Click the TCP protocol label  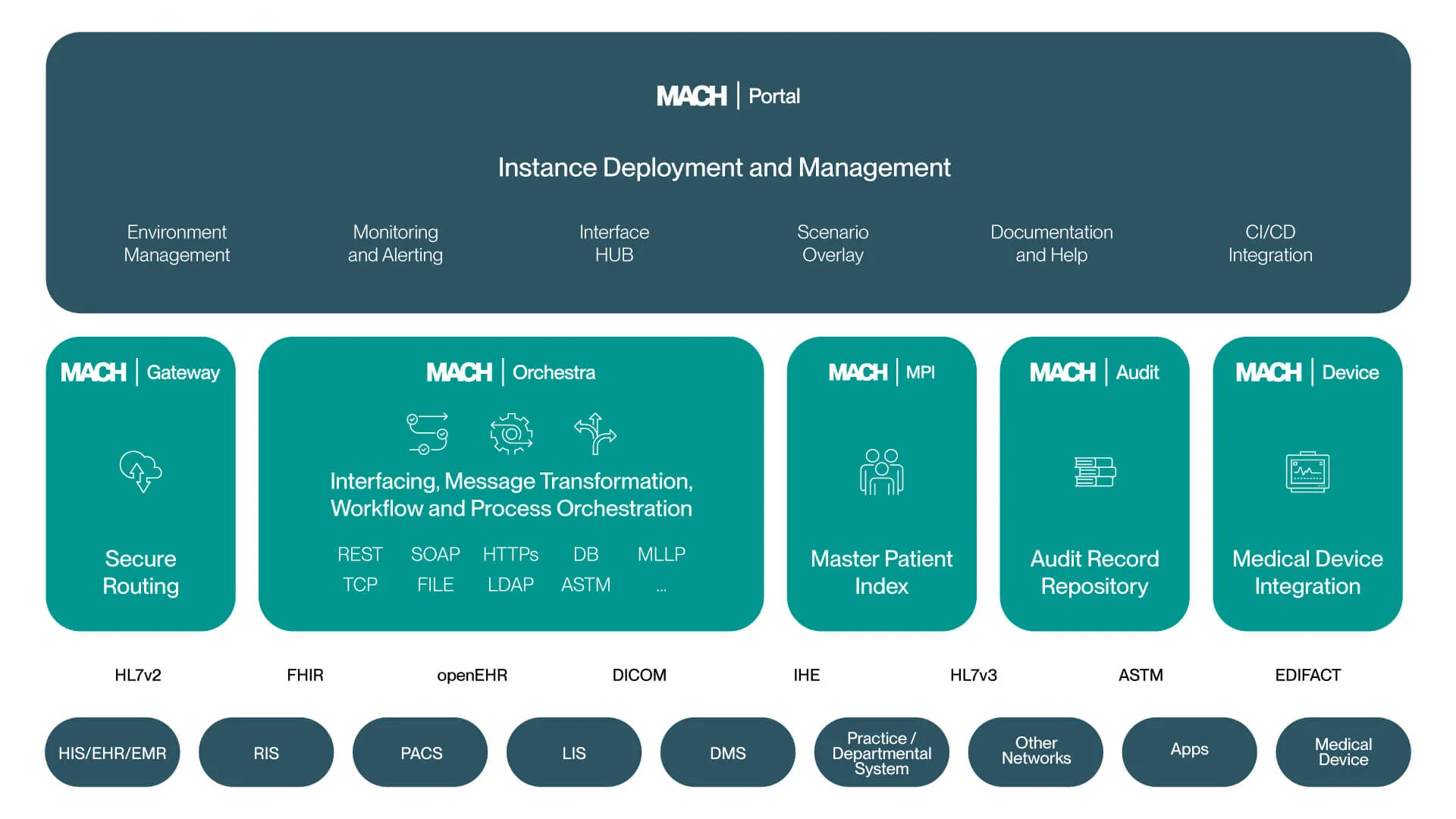click(x=360, y=585)
